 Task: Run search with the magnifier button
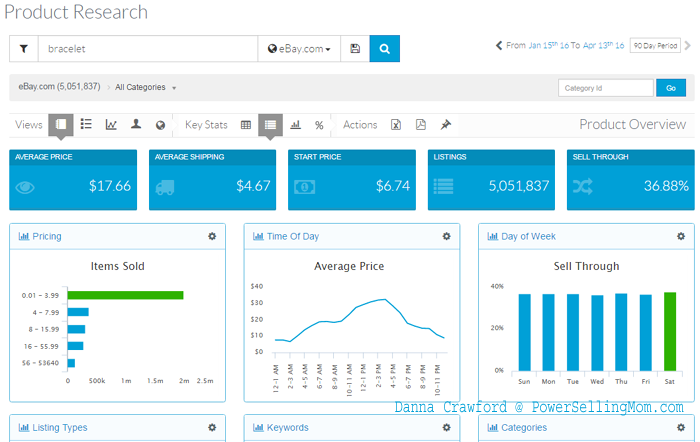384,49
